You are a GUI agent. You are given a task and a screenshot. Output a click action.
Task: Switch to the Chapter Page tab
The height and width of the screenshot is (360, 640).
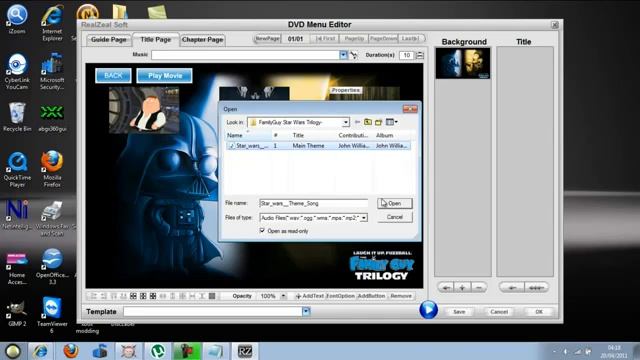[x=202, y=40]
